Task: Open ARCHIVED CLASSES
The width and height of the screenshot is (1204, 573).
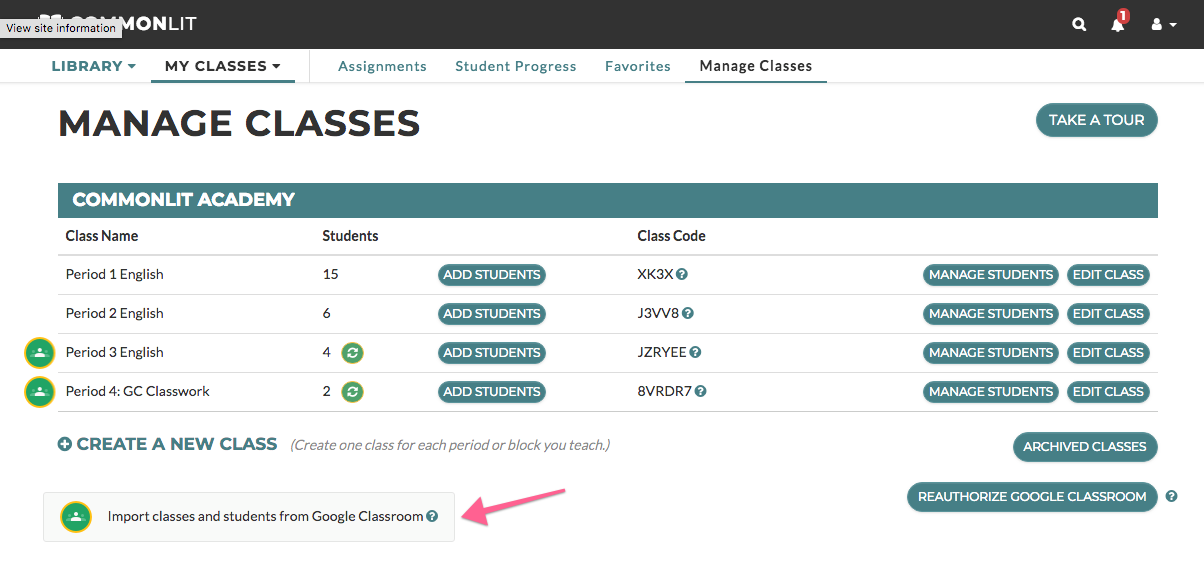Action: click(1085, 447)
